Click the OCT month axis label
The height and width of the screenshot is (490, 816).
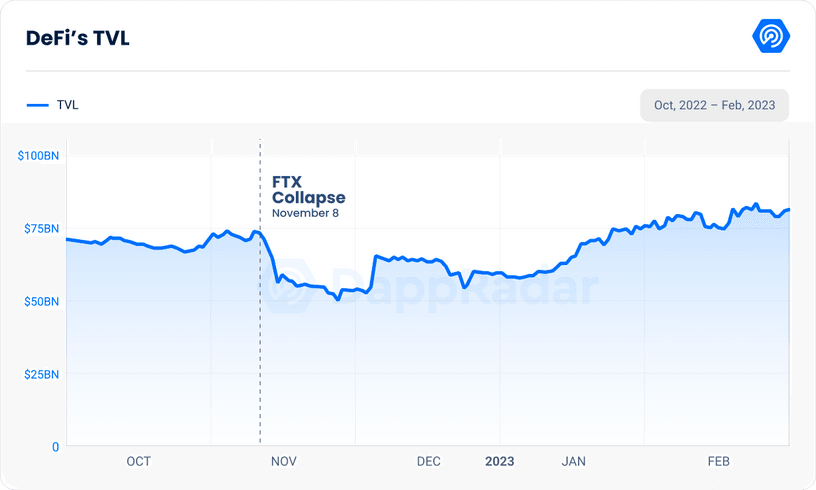[138, 461]
